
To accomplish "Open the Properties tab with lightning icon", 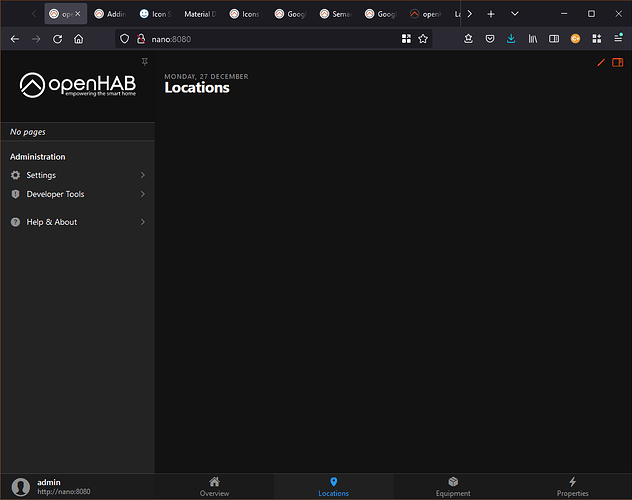I will [572, 487].
